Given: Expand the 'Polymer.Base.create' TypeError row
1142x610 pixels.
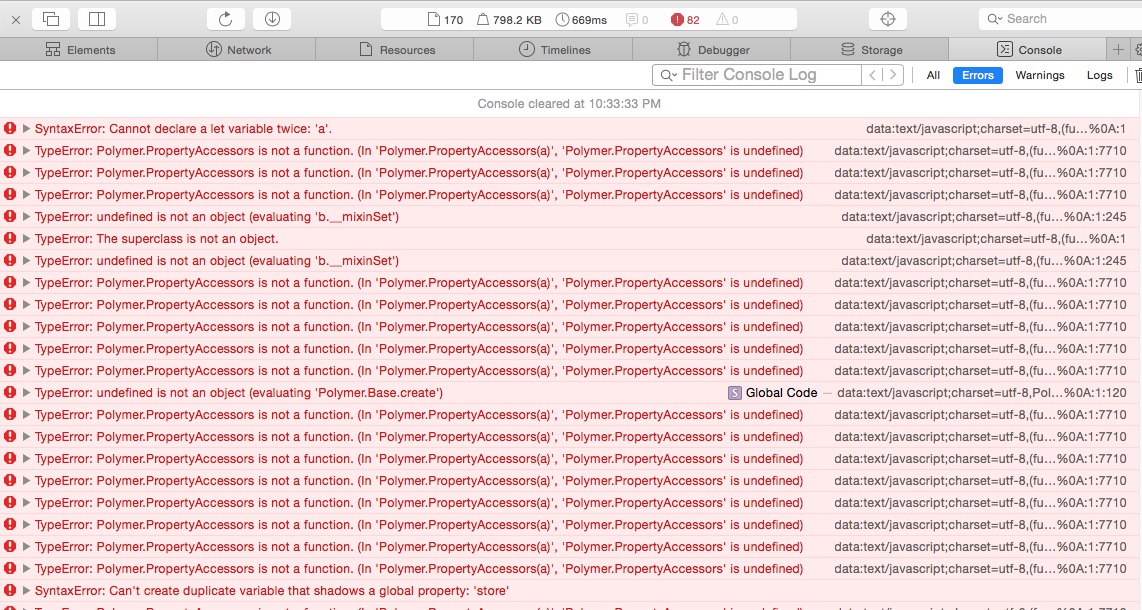Looking at the screenshot, I should pos(26,392).
